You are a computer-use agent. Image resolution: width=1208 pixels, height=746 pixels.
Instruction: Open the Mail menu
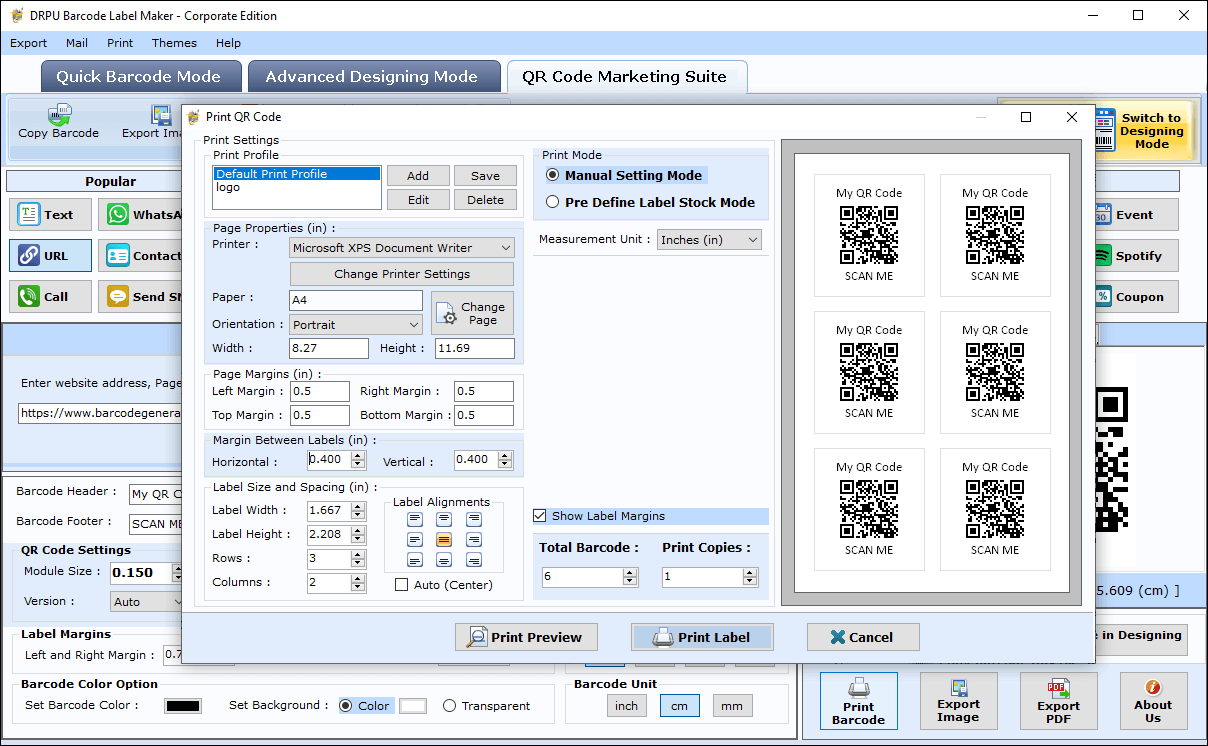pyautogui.click(x=77, y=43)
